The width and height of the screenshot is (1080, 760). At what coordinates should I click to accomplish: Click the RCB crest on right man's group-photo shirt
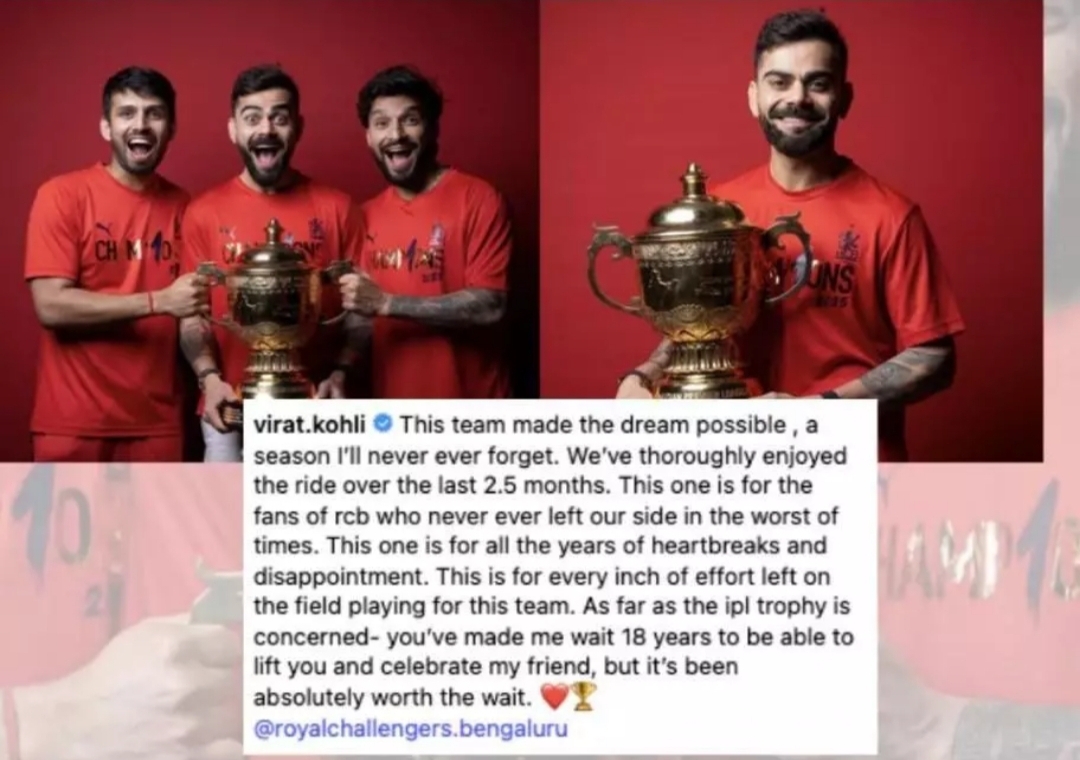coord(437,235)
